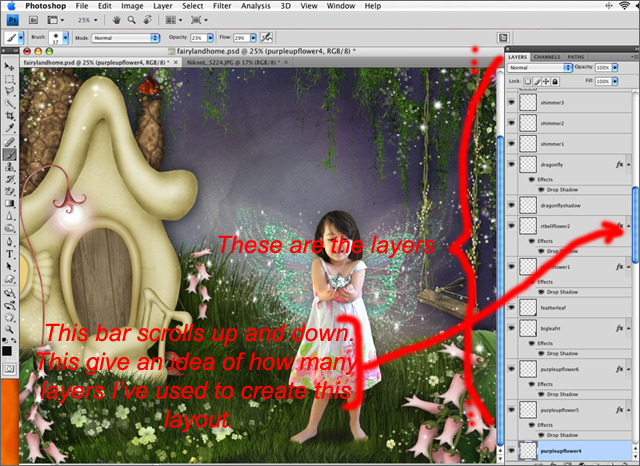Select the Rectangular Marquee tool
640x466 pixels.
10,77
